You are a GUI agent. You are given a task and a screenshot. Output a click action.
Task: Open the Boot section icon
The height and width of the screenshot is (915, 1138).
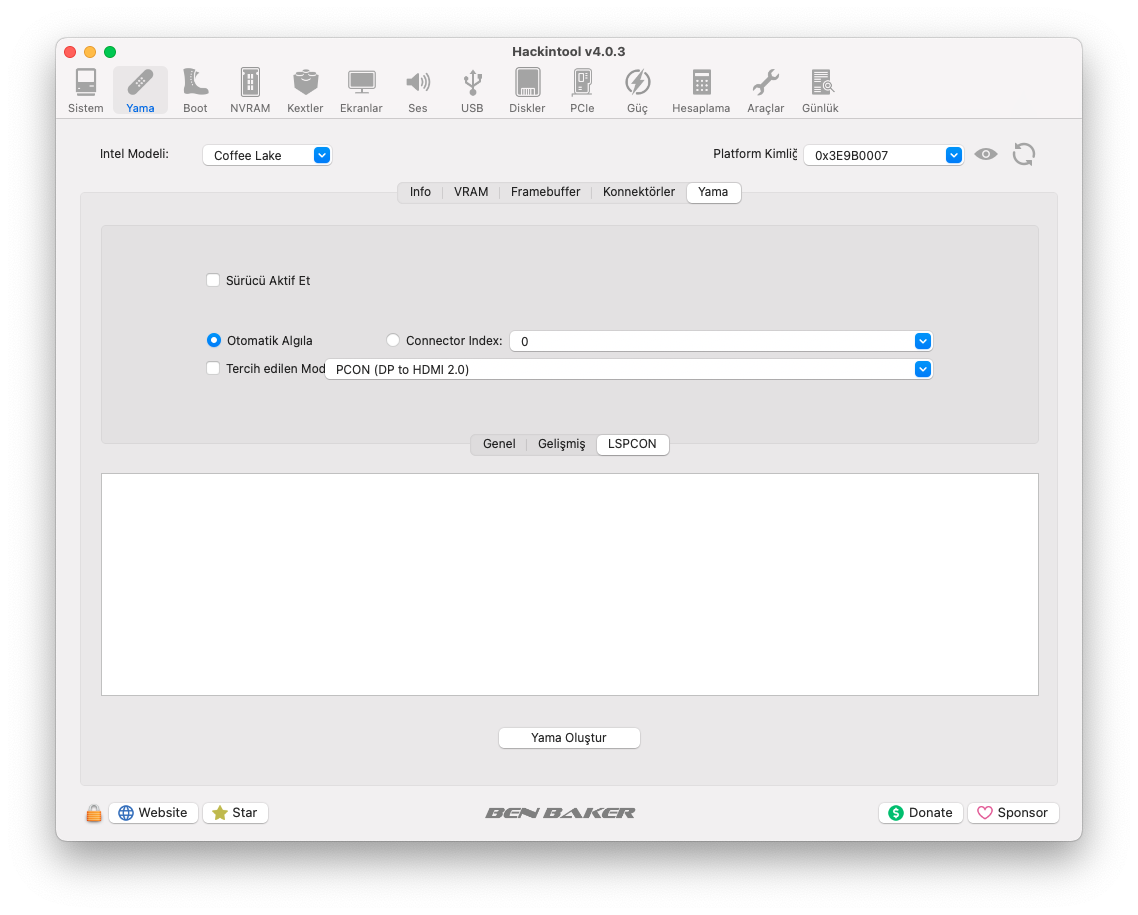click(195, 90)
